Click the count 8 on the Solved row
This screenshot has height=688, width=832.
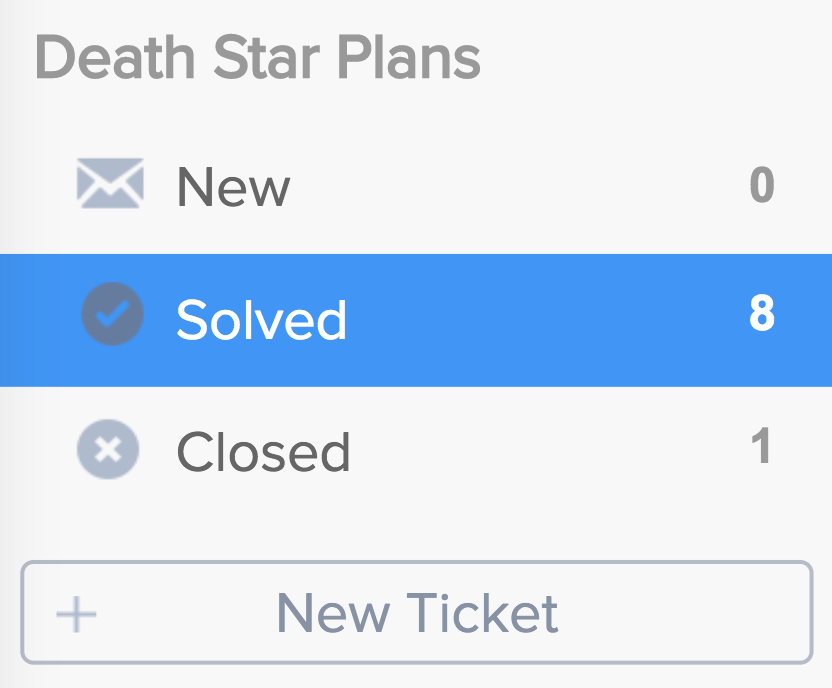coord(762,313)
